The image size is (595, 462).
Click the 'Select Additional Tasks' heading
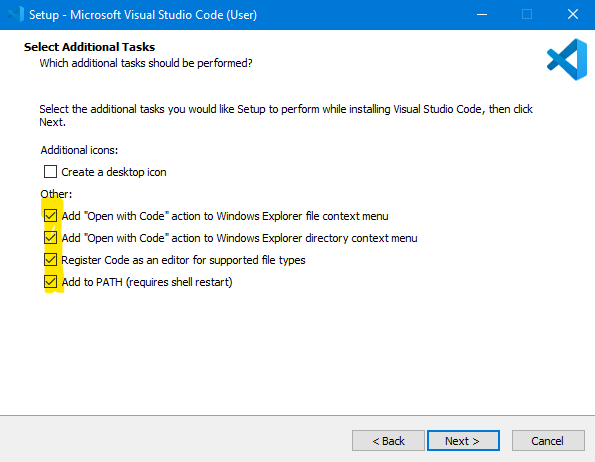tap(90, 47)
